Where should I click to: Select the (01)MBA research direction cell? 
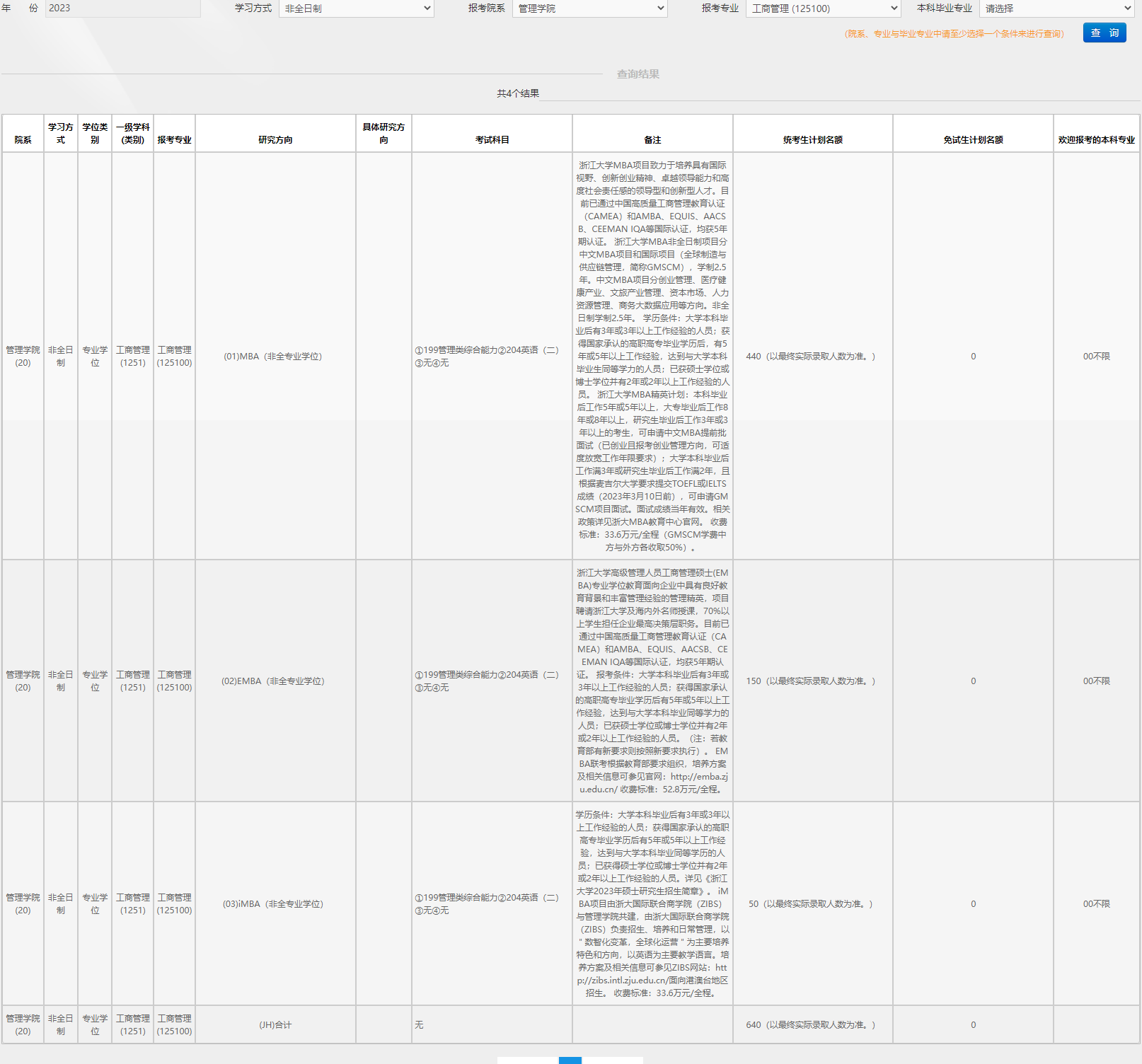pos(273,357)
